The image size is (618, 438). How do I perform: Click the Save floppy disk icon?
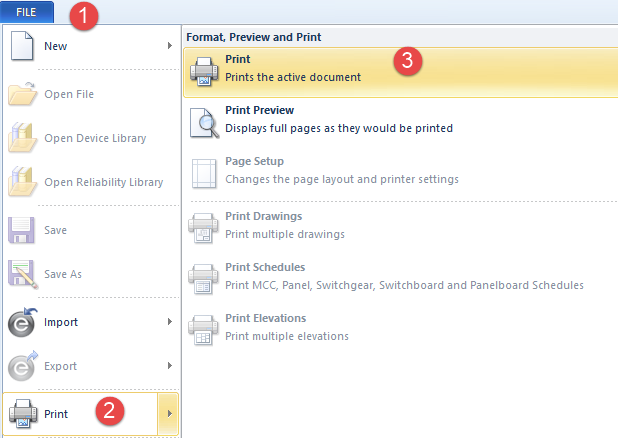click(22, 230)
